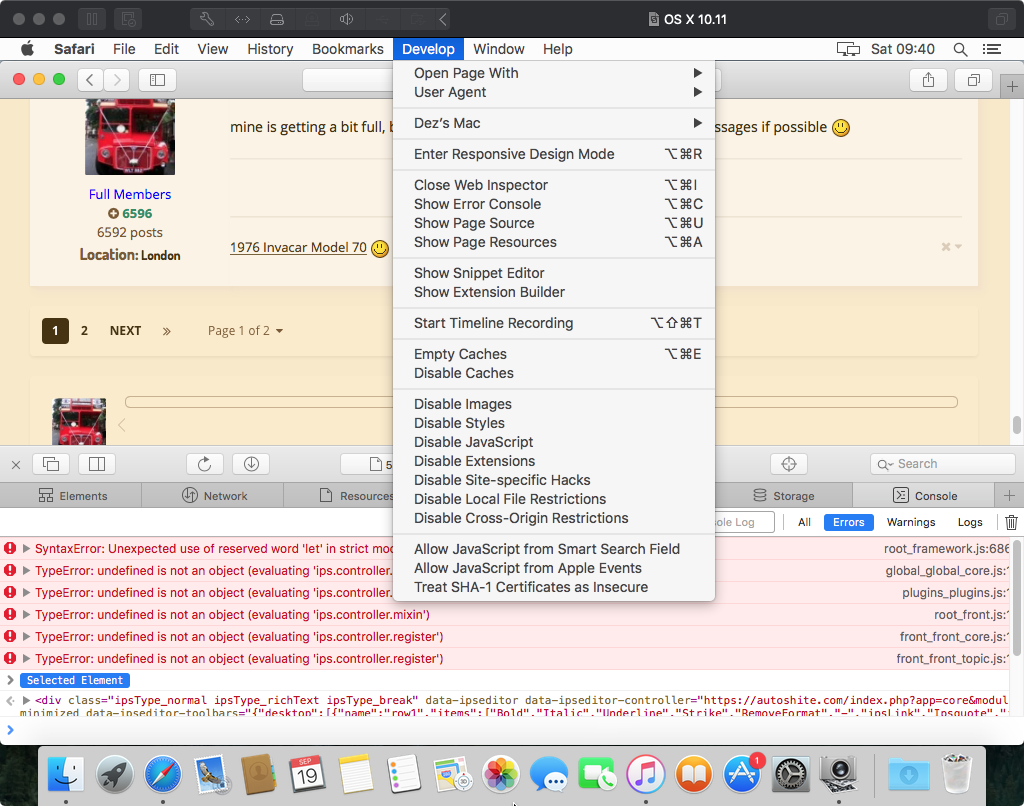This screenshot has height=806, width=1024.
Task: Clear console with trash can icon
Action: click(x=1011, y=522)
